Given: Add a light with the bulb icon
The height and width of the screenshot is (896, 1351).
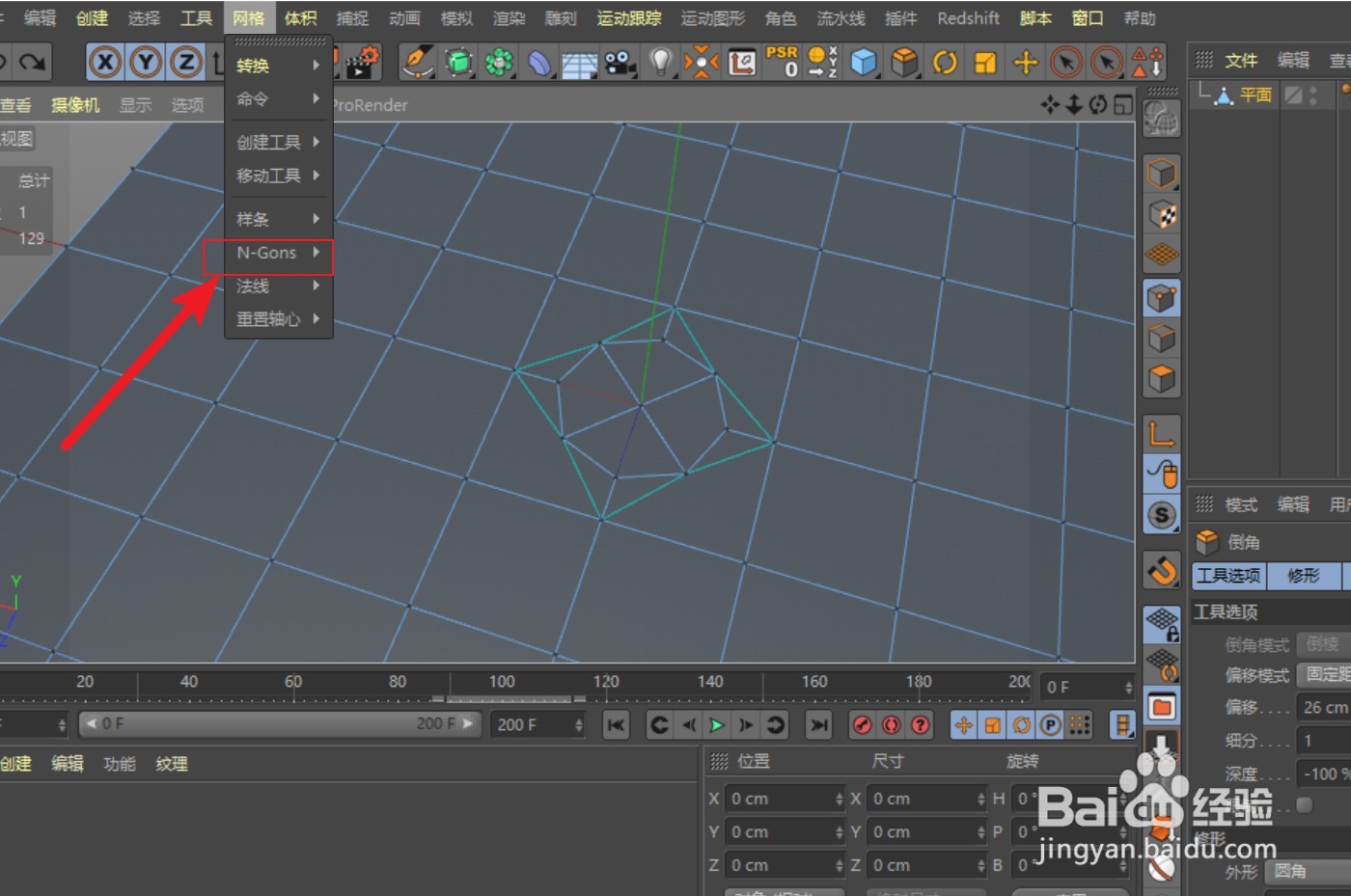Looking at the screenshot, I should [x=661, y=63].
